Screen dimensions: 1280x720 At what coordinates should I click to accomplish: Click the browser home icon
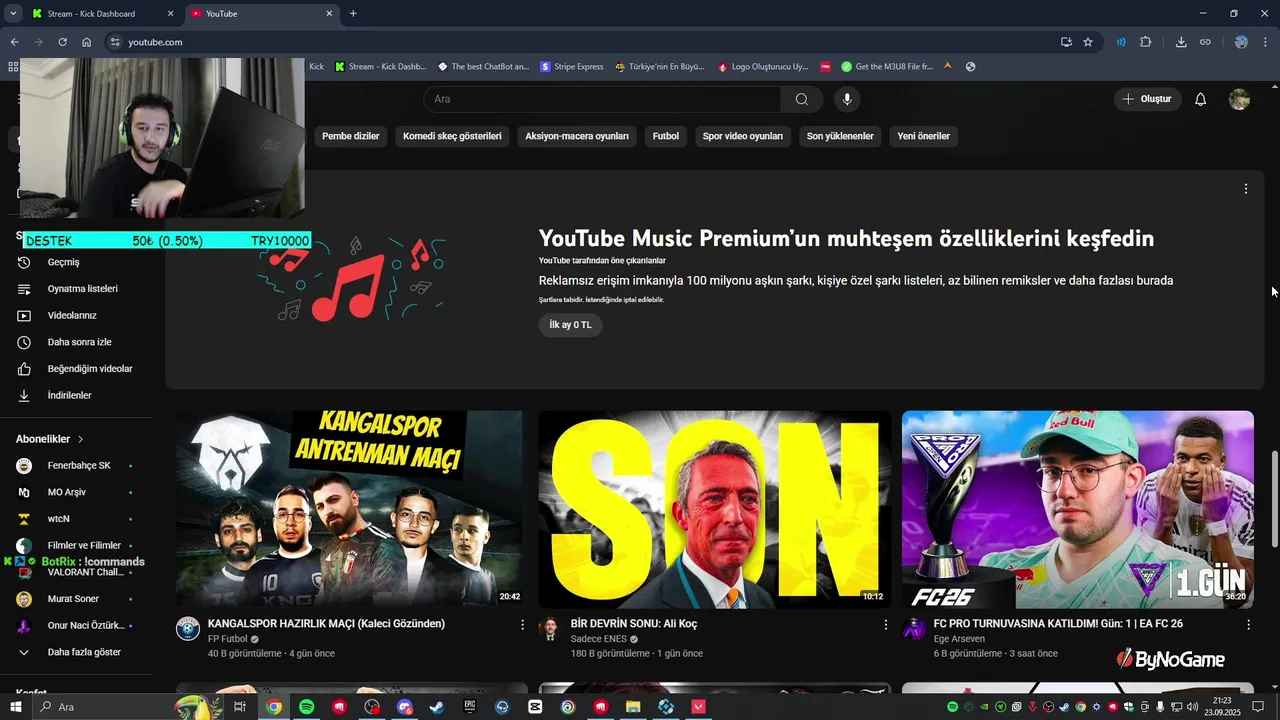click(x=87, y=42)
